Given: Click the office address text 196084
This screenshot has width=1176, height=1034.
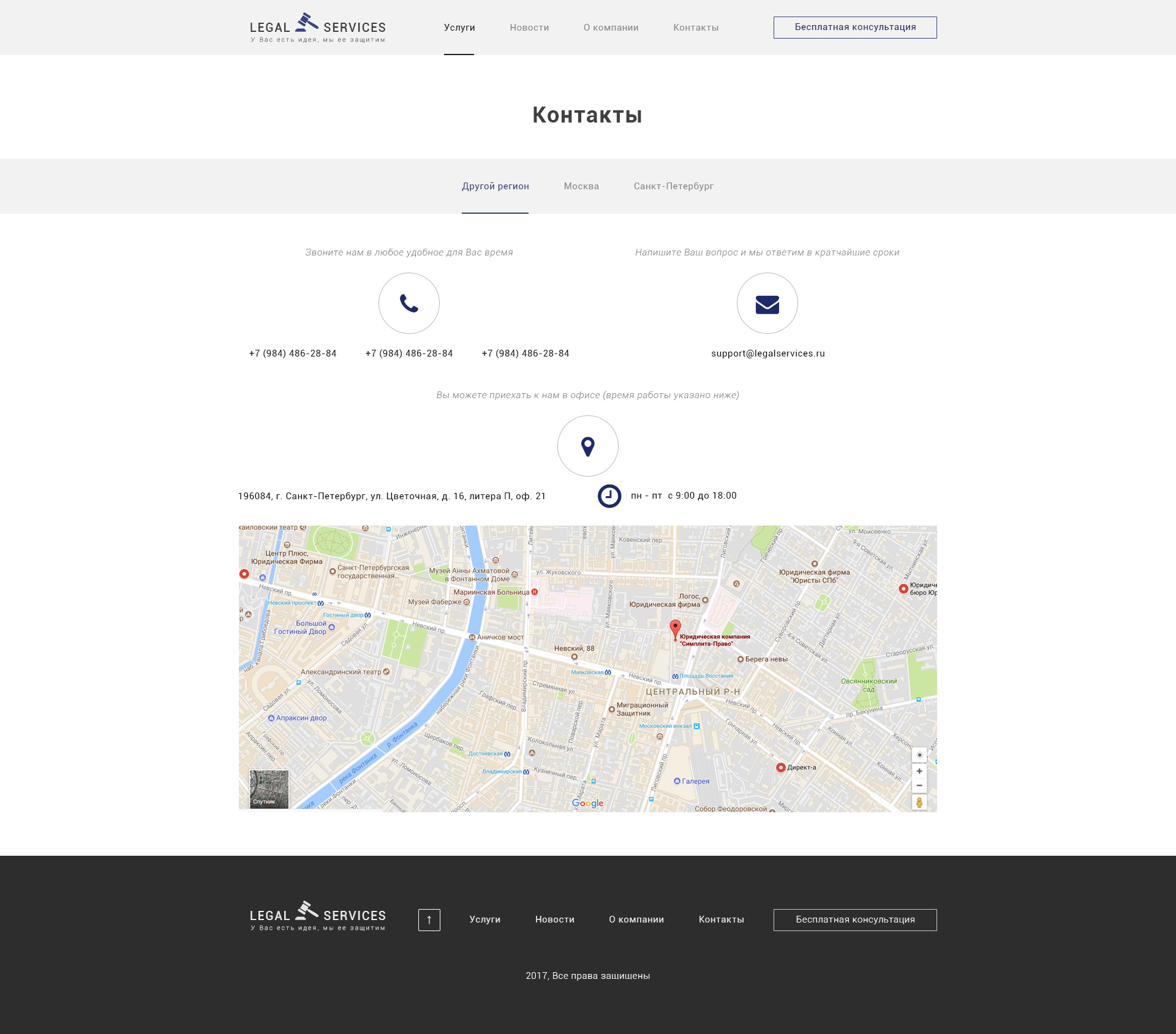Looking at the screenshot, I should [x=392, y=496].
